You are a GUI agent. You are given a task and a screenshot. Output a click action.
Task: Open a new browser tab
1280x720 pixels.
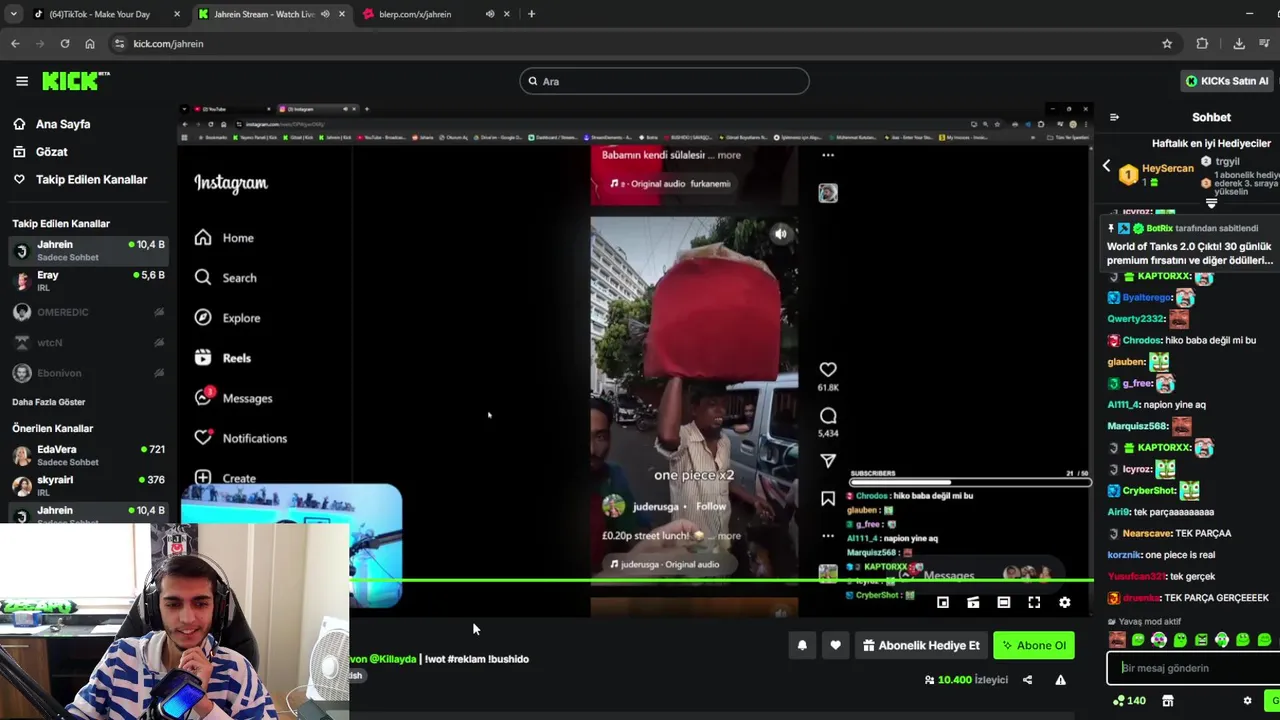pos(531,14)
